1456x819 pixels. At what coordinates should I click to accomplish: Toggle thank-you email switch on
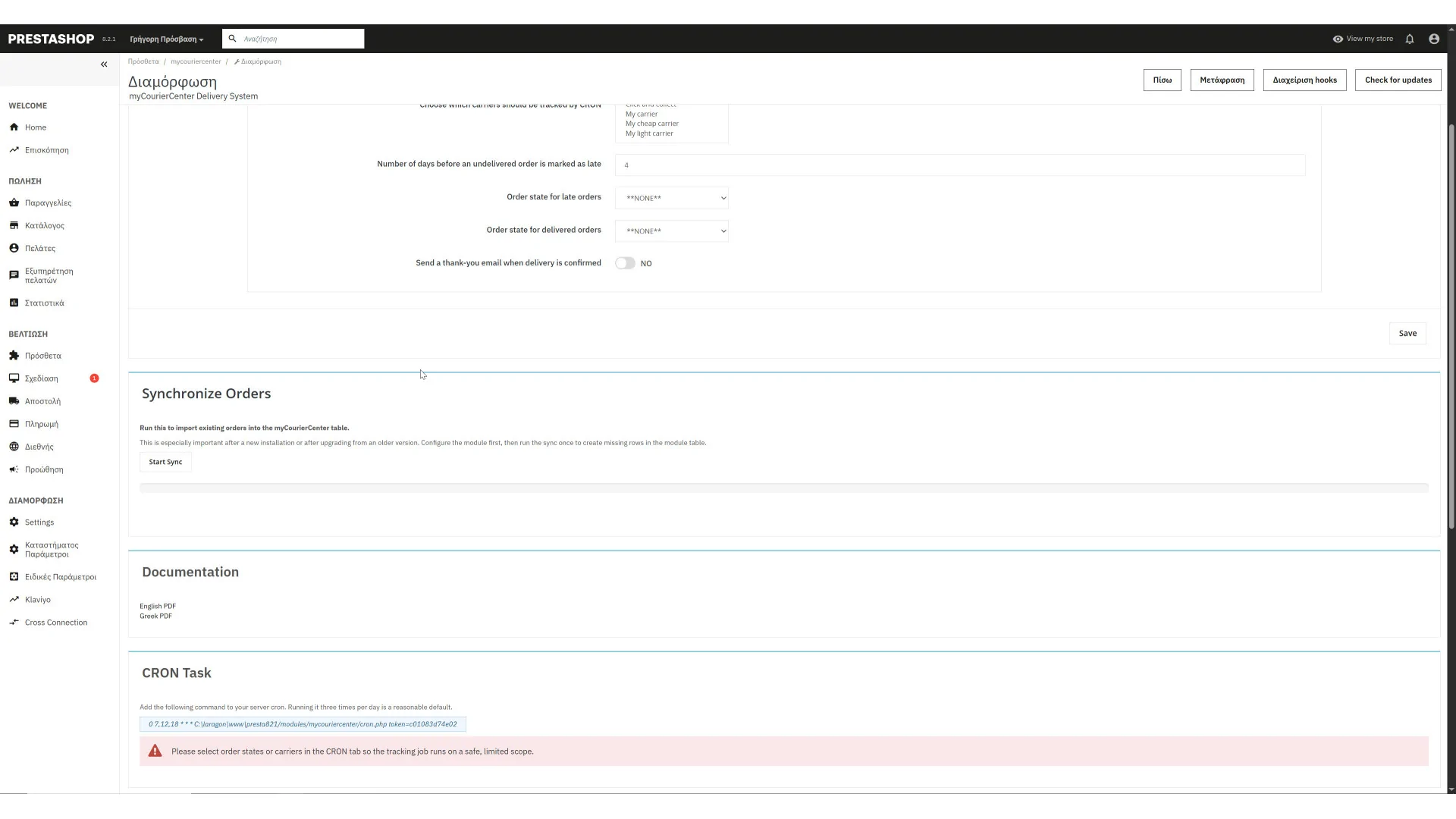tap(625, 263)
